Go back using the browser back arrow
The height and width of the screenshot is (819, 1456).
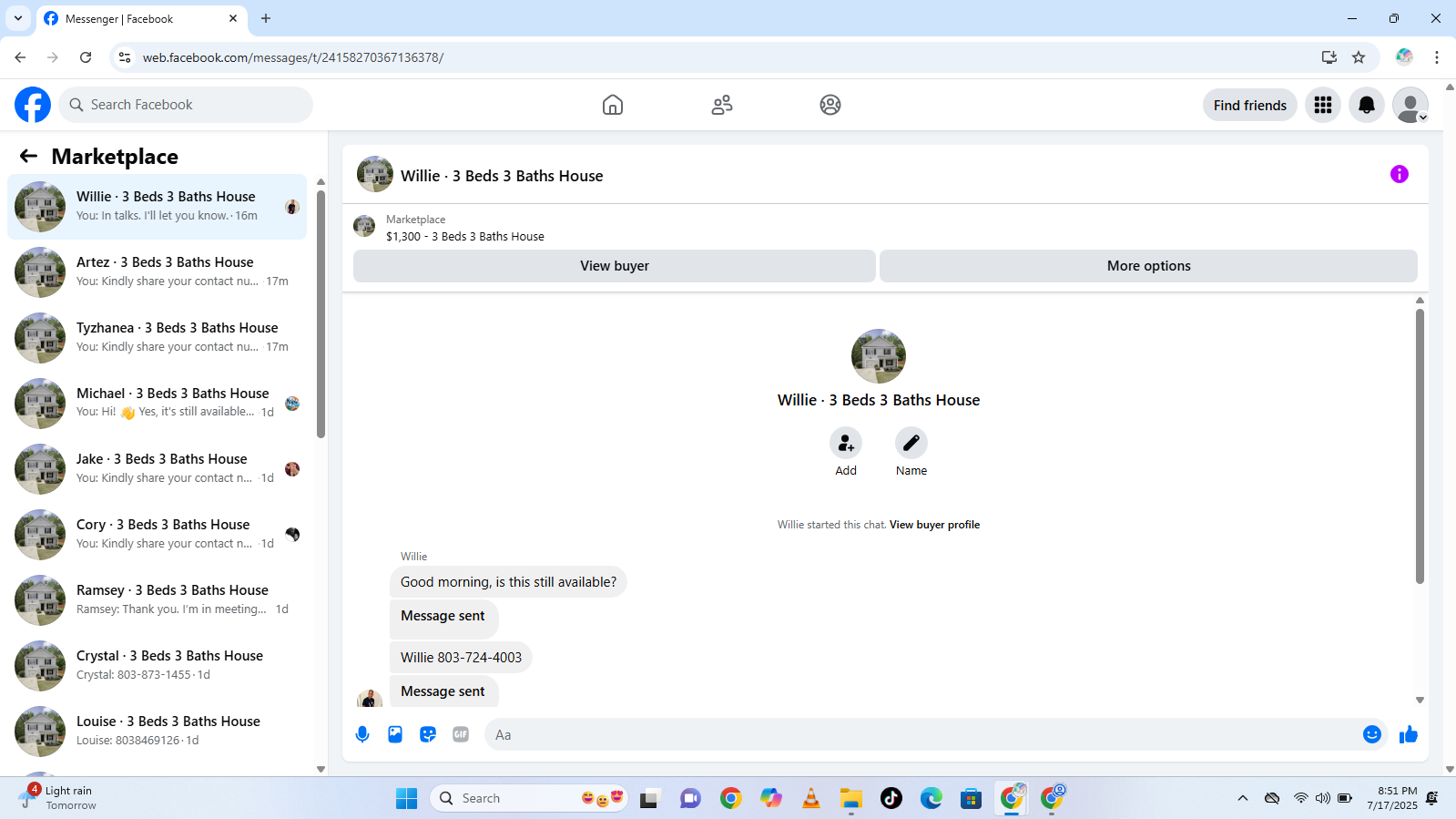point(20,57)
